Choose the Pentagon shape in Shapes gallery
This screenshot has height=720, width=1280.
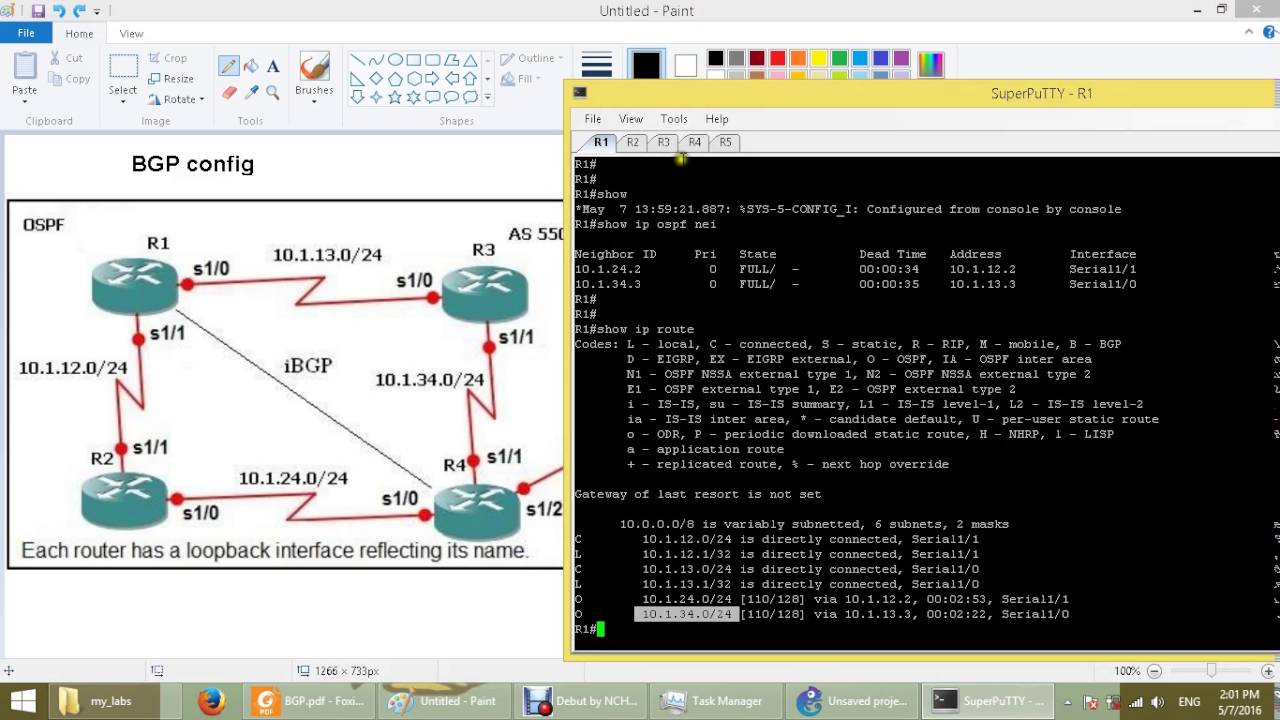[x=395, y=79]
